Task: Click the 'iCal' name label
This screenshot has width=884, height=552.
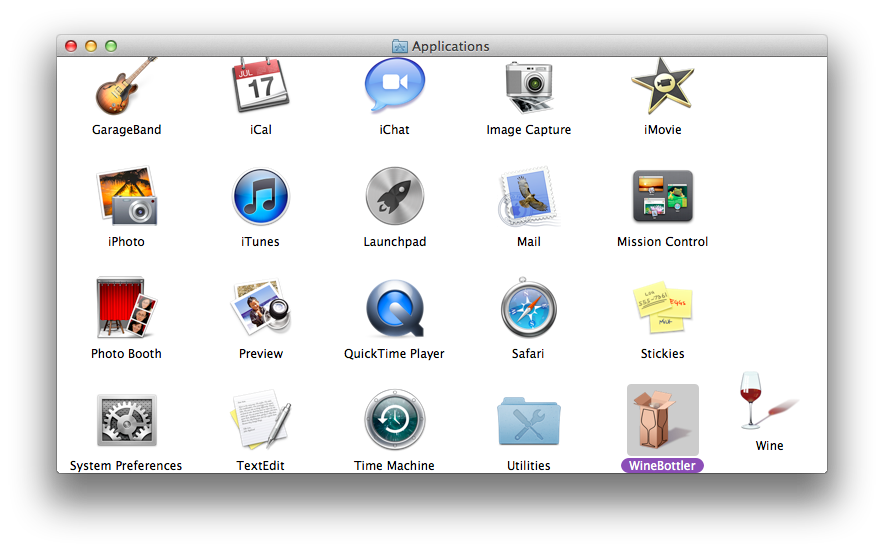Action: click(260, 130)
